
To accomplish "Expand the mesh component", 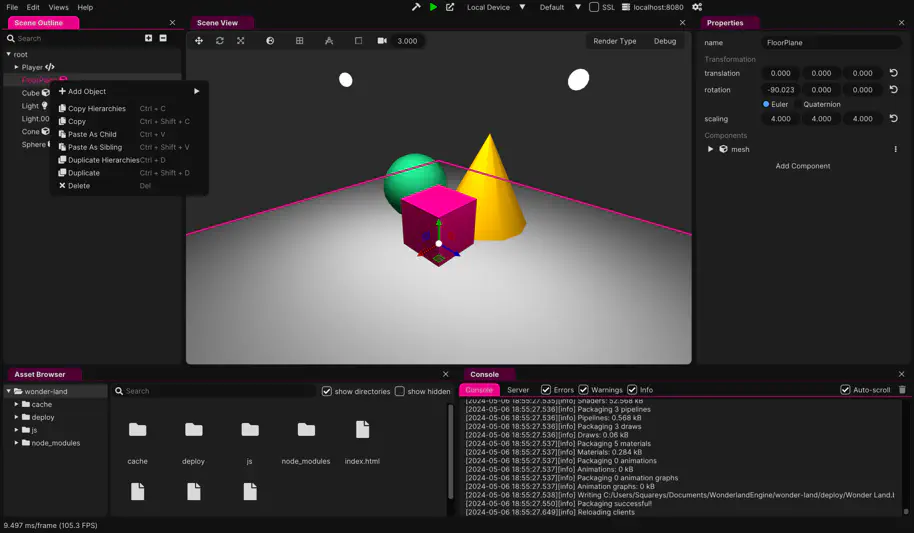I will click(710, 149).
